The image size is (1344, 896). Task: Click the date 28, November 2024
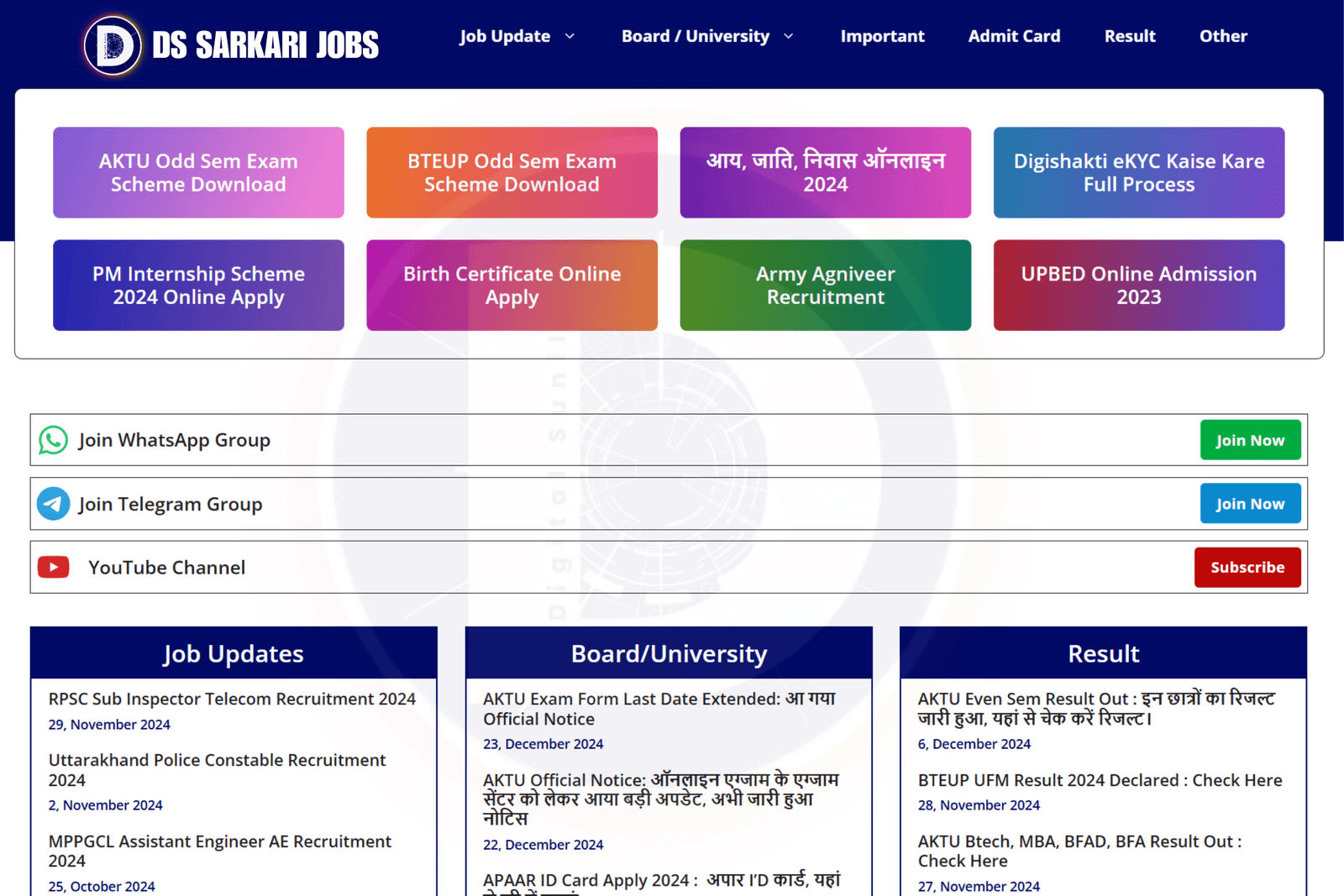click(979, 805)
